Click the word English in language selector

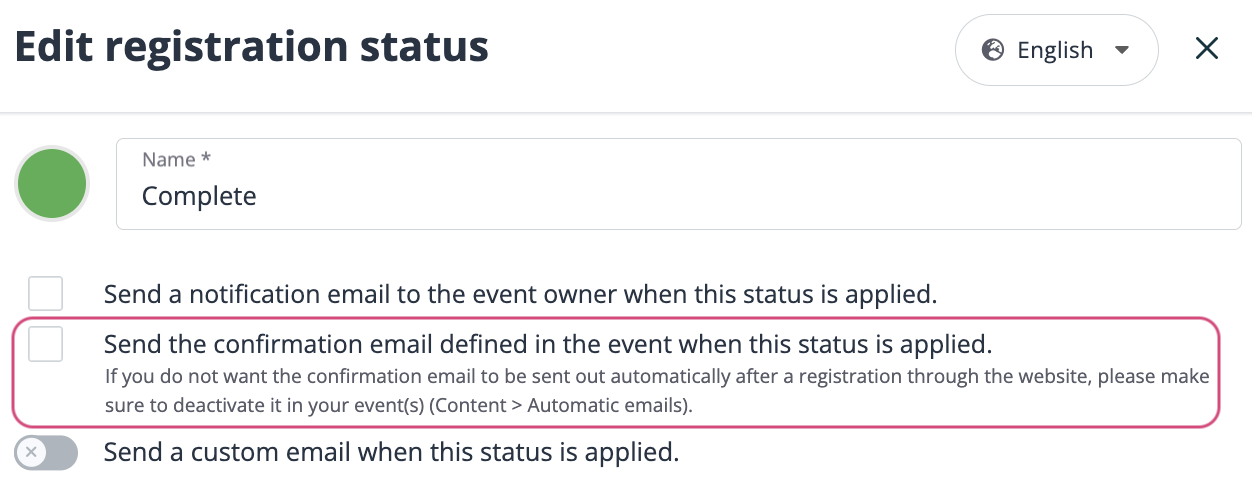1055,50
